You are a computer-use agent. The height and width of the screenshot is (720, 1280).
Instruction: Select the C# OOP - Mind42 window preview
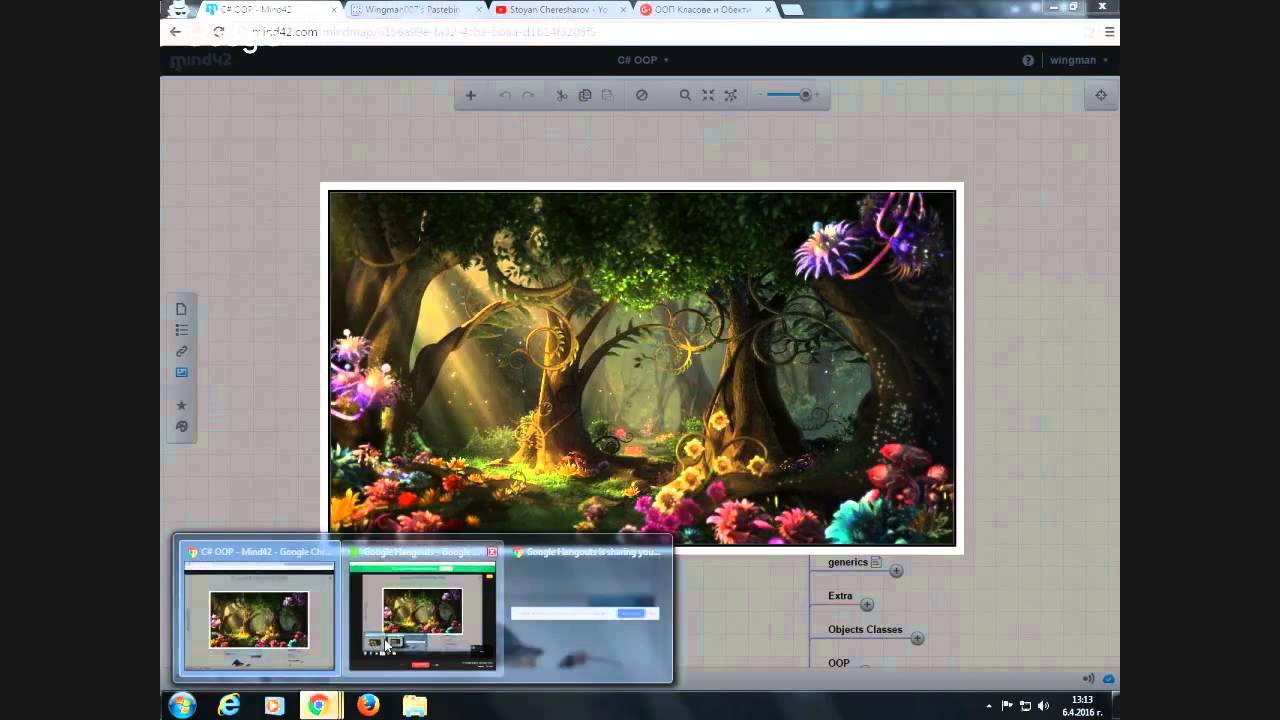[259, 609]
